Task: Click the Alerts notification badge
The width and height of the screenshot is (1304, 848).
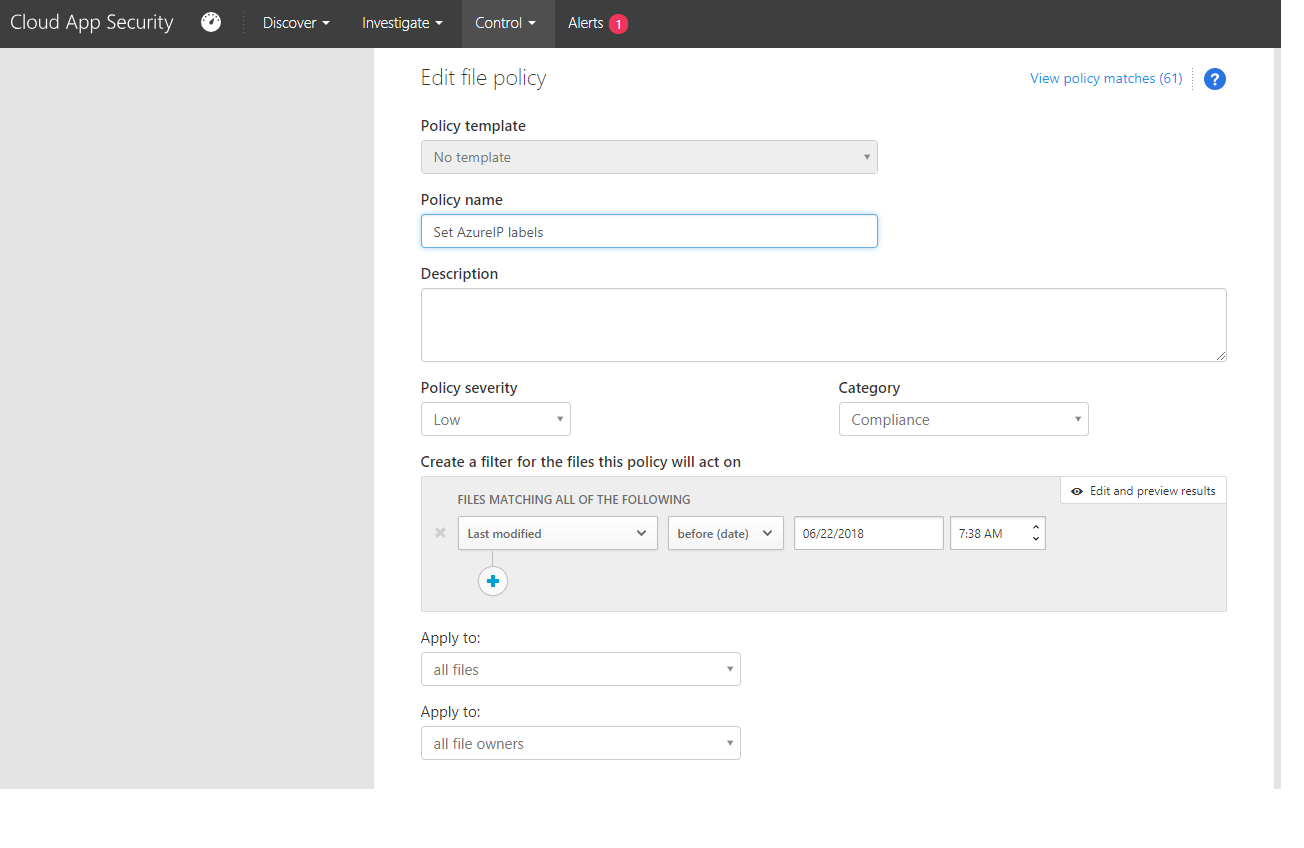Action: point(618,24)
